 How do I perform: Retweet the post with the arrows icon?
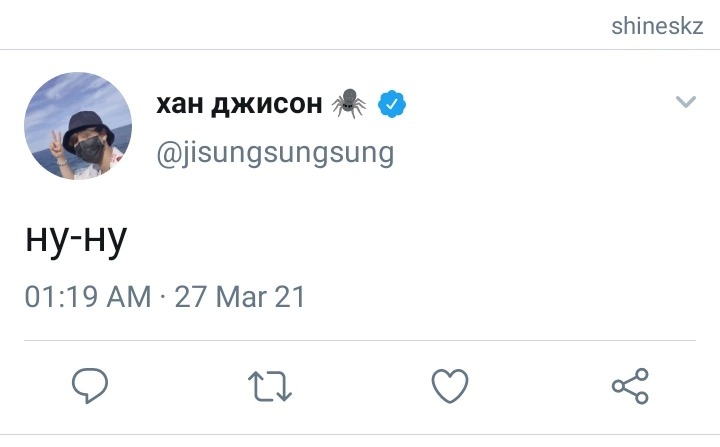[x=270, y=386]
